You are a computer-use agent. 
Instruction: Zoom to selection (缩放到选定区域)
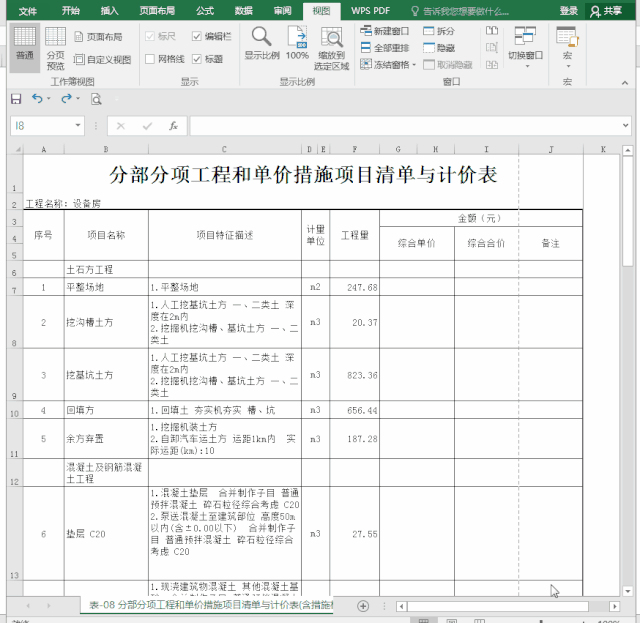[331, 48]
